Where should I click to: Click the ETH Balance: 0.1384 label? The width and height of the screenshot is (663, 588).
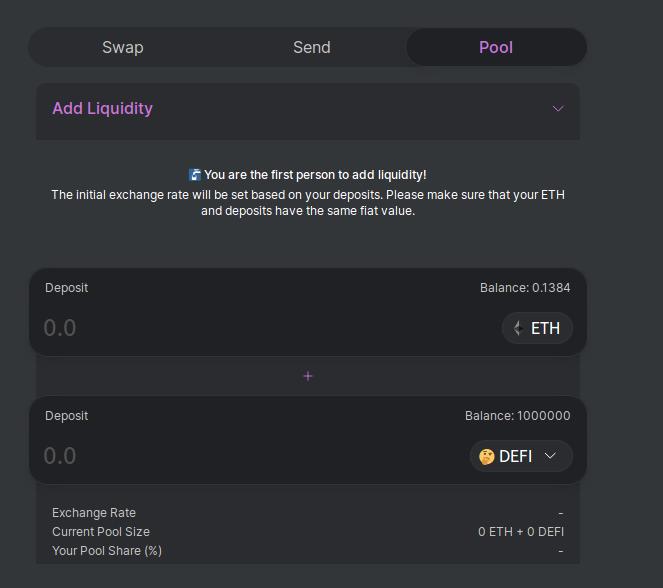[x=525, y=288]
